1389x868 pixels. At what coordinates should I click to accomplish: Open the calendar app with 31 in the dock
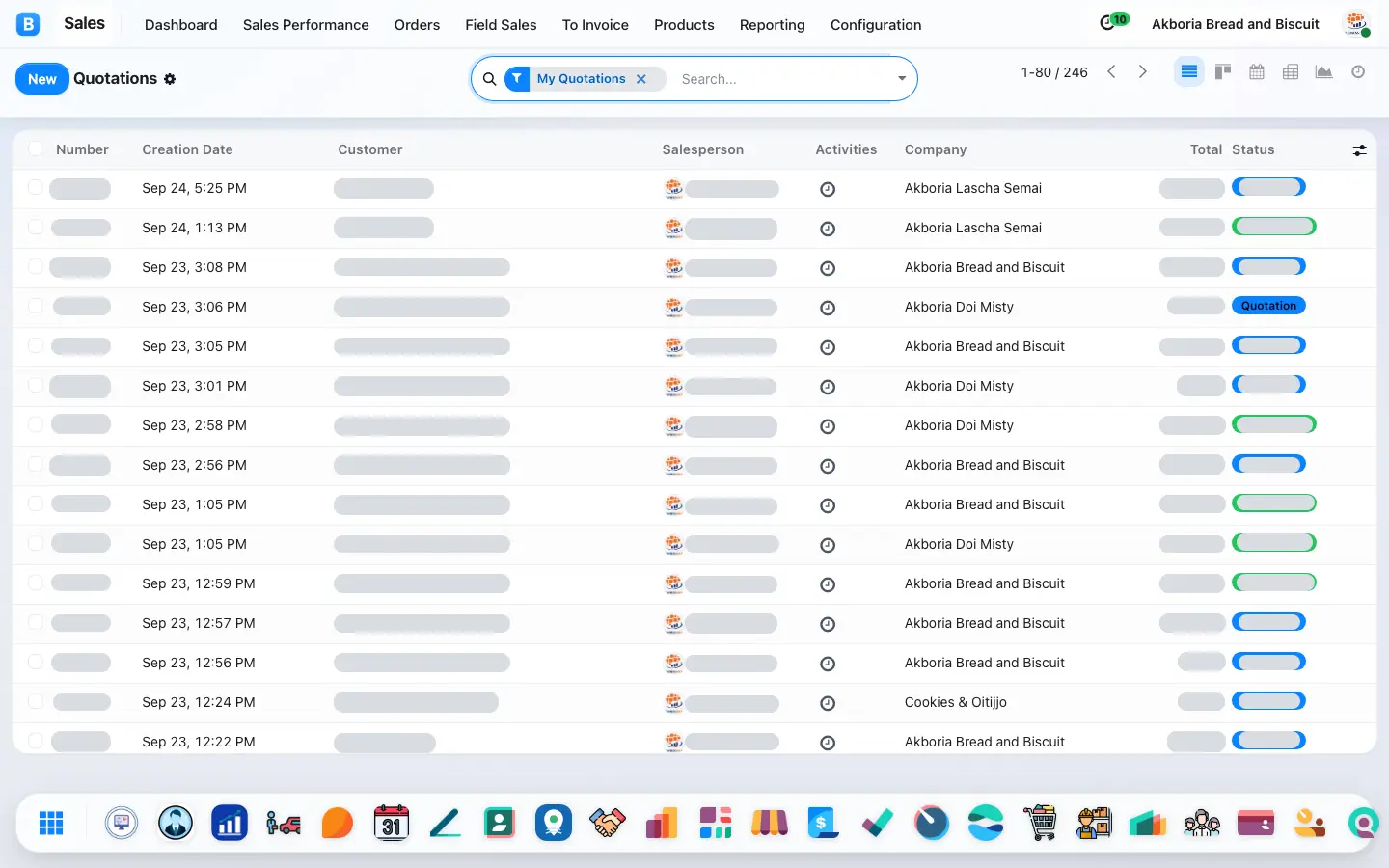392,823
